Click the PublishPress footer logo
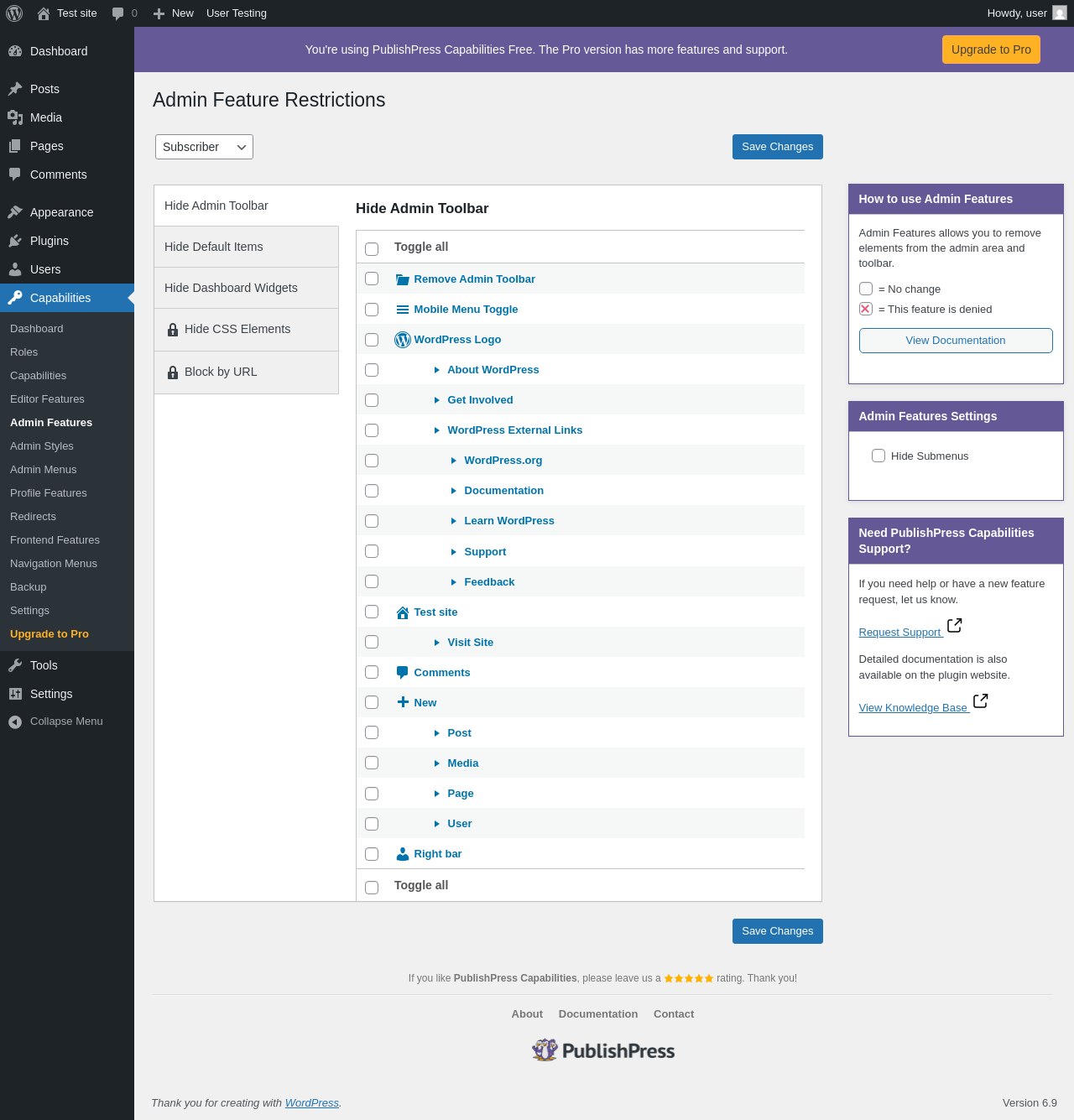This screenshot has width=1074, height=1120. (603, 1050)
